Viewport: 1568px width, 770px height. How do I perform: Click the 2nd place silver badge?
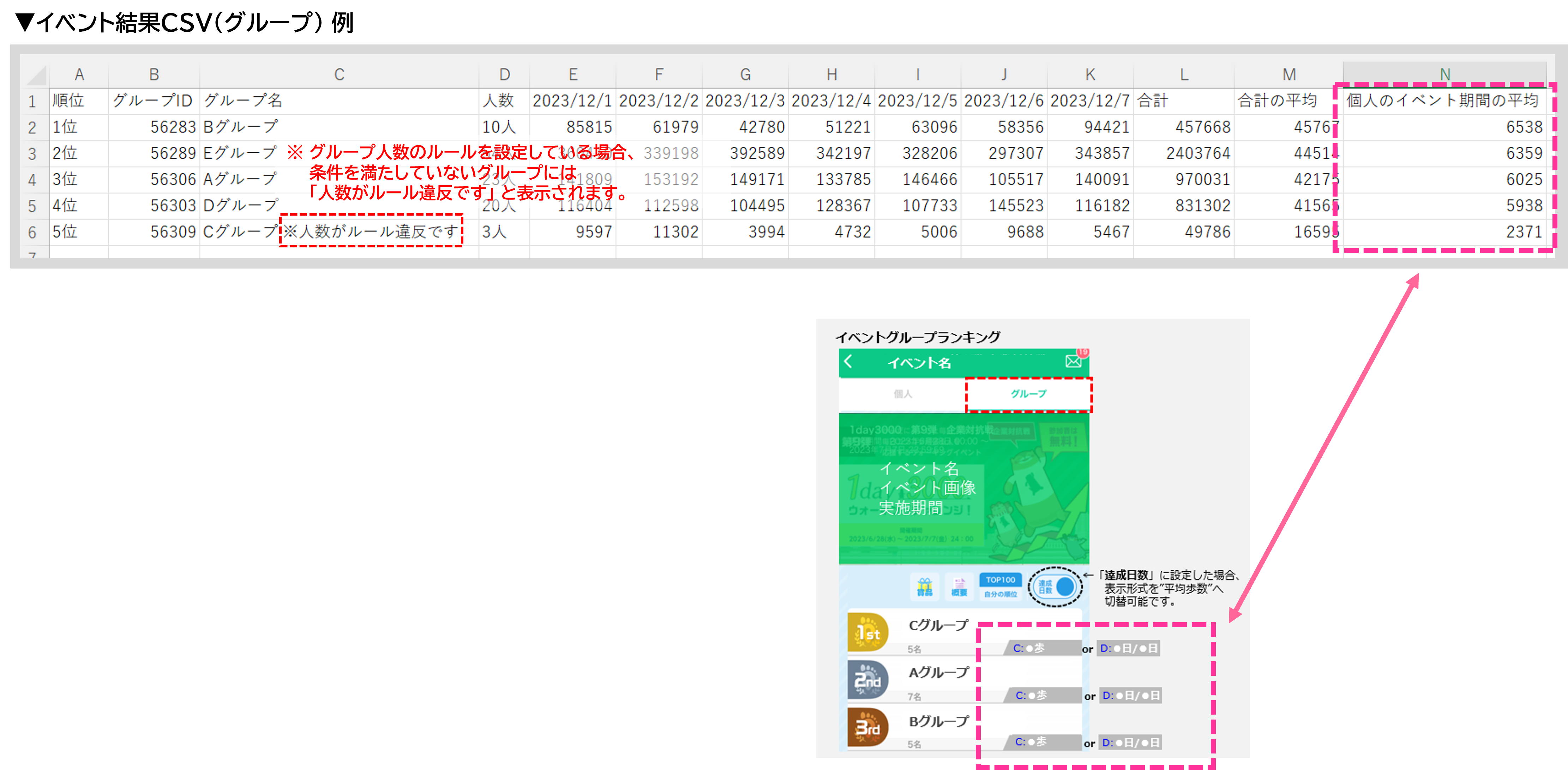pos(867,679)
